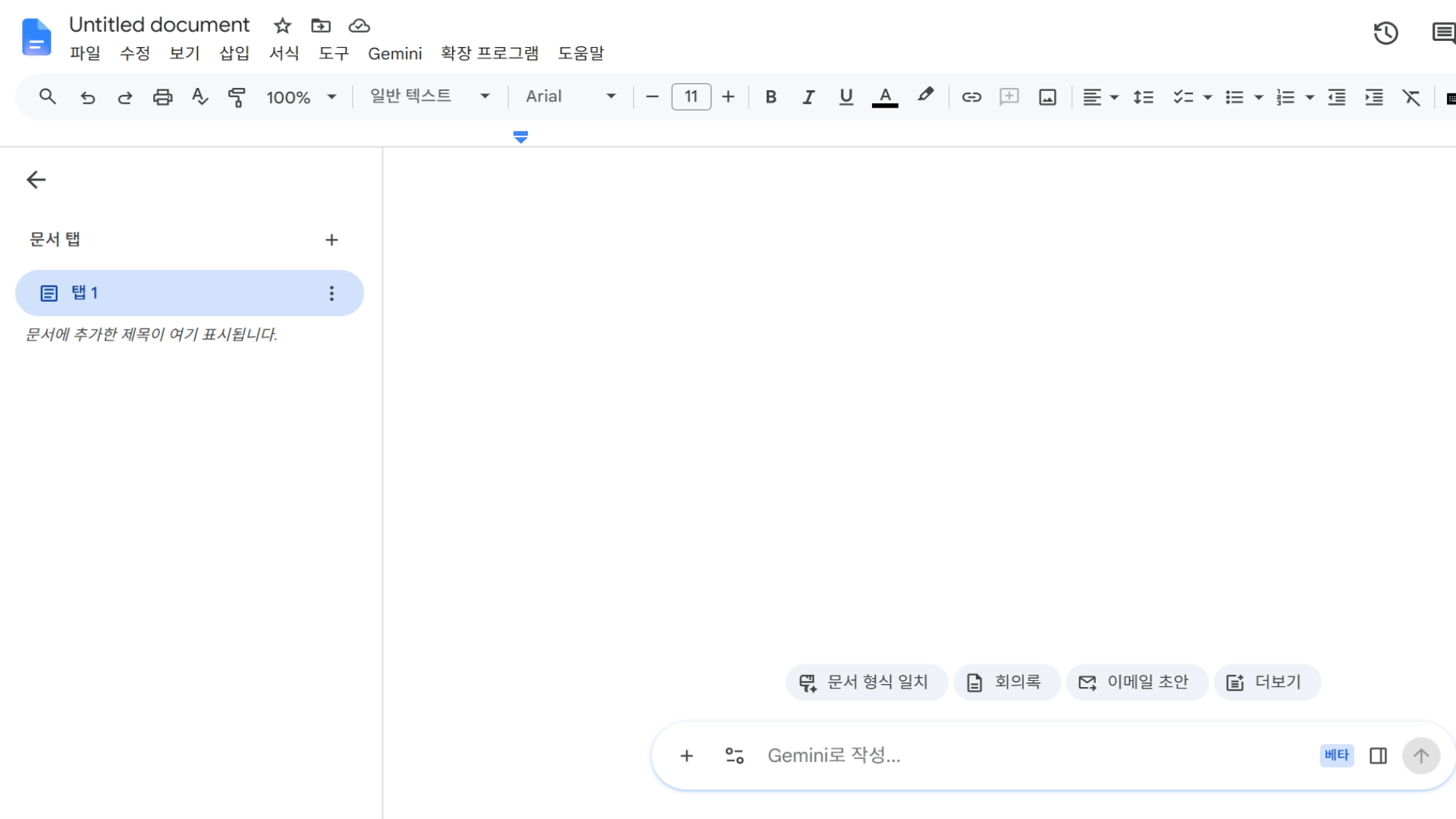Open the text color picker
Image resolution: width=1456 pixels, height=819 pixels.
(885, 97)
